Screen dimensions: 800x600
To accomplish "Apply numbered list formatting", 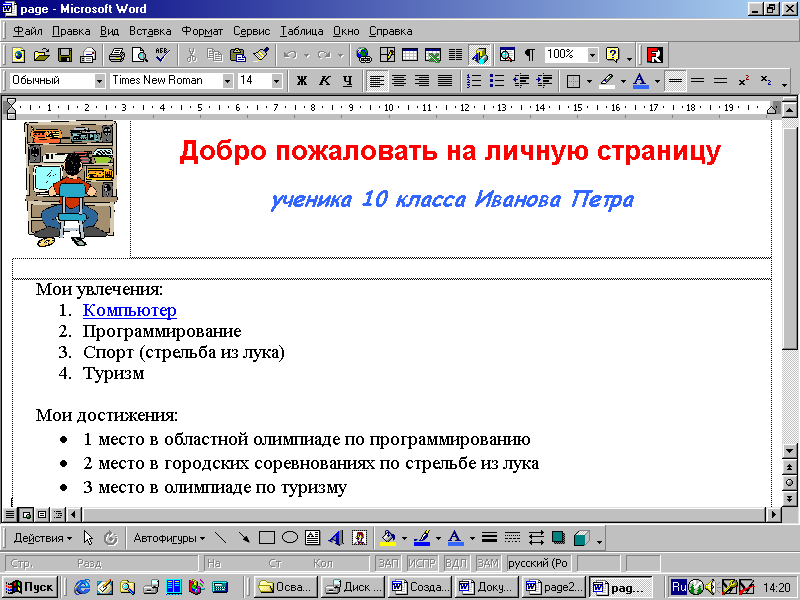I will (474, 81).
